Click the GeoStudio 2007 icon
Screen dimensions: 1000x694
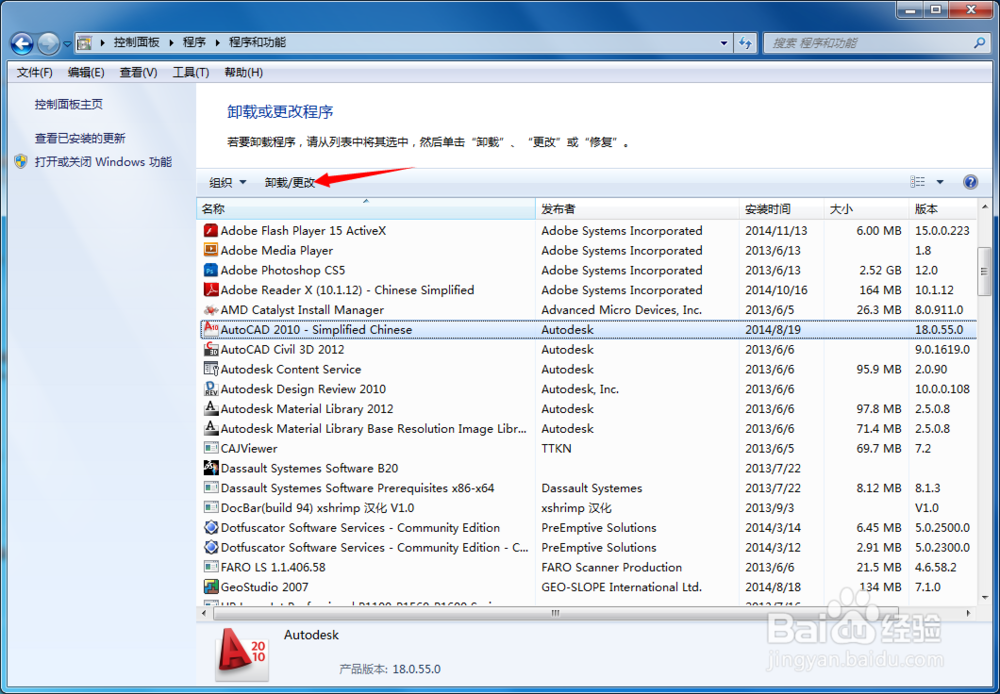[210, 586]
